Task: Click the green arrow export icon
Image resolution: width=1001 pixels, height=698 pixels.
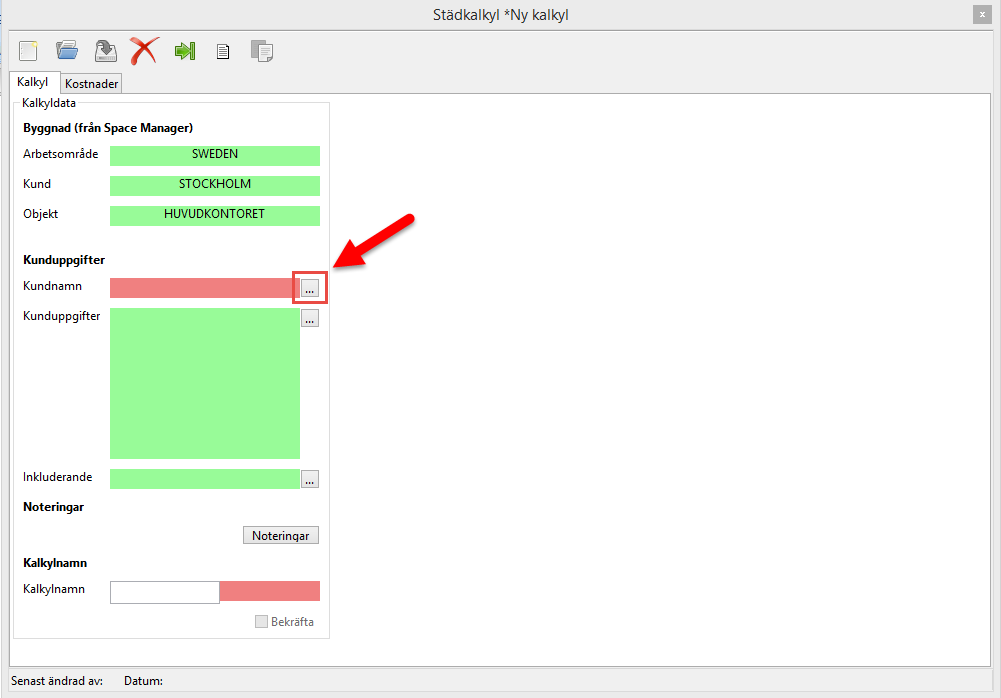Action: (185, 51)
